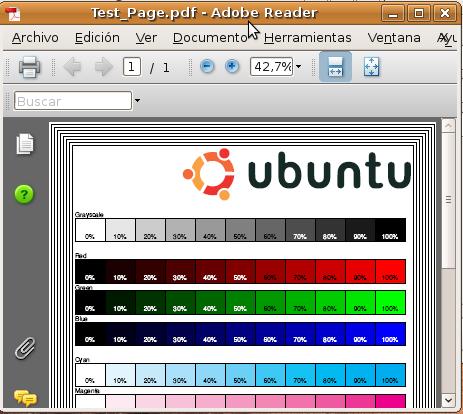Click the Adobe PDF icon in the title bar
The width and height of the screenshot is (463, 414).
(13, 13)
